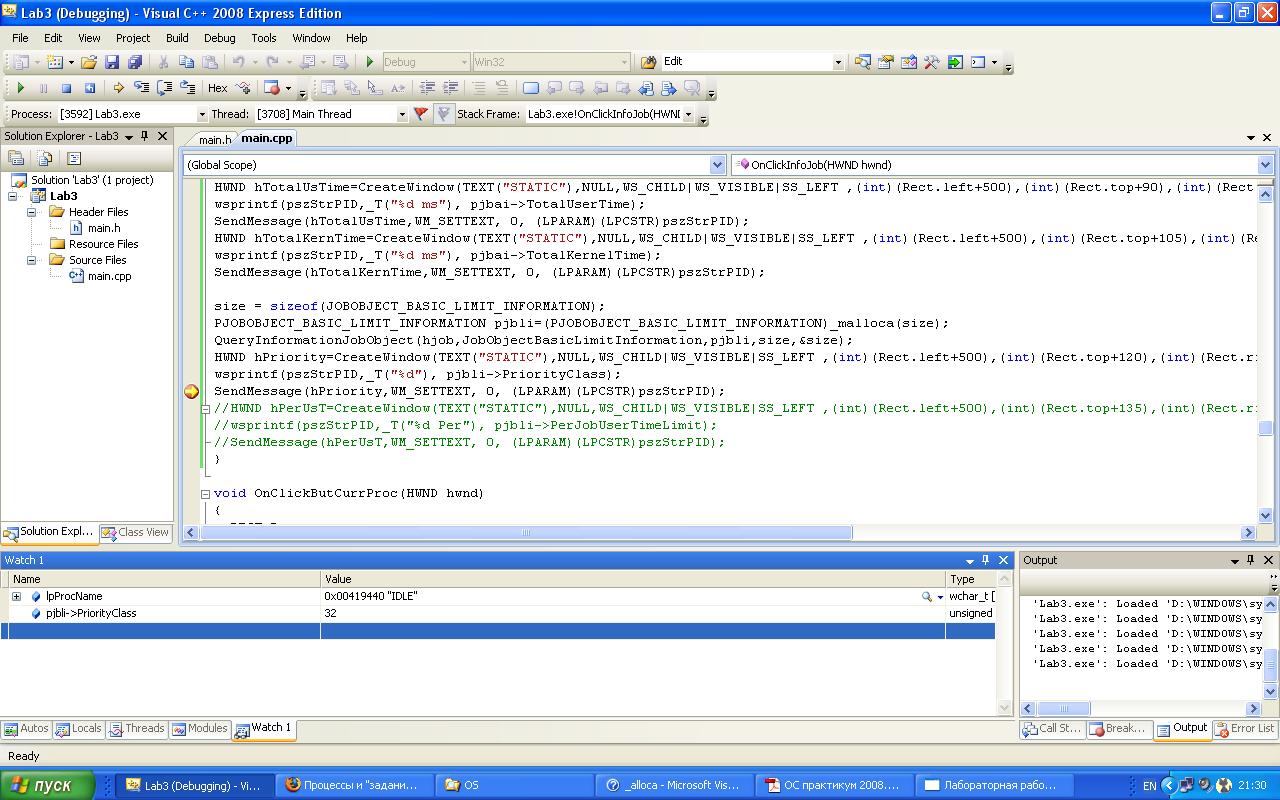Click the Properties icon in Solution Explorer
1280x800 pixels.
[16, 158]
